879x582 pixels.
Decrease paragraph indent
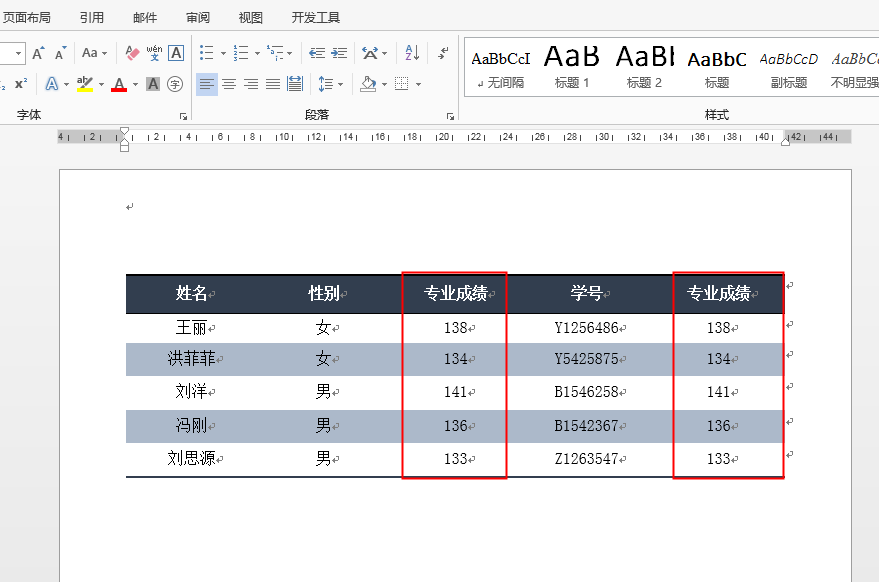[317, 53]
